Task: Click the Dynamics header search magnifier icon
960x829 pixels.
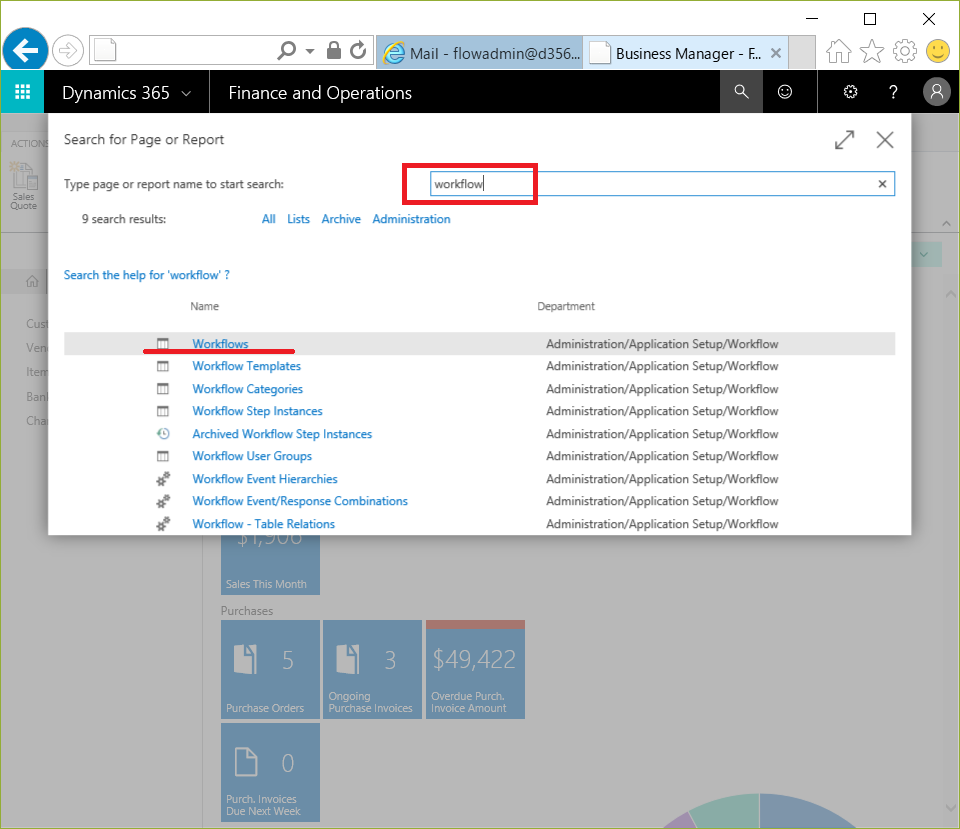Action: pyautogui.click(x=741, y=92)
